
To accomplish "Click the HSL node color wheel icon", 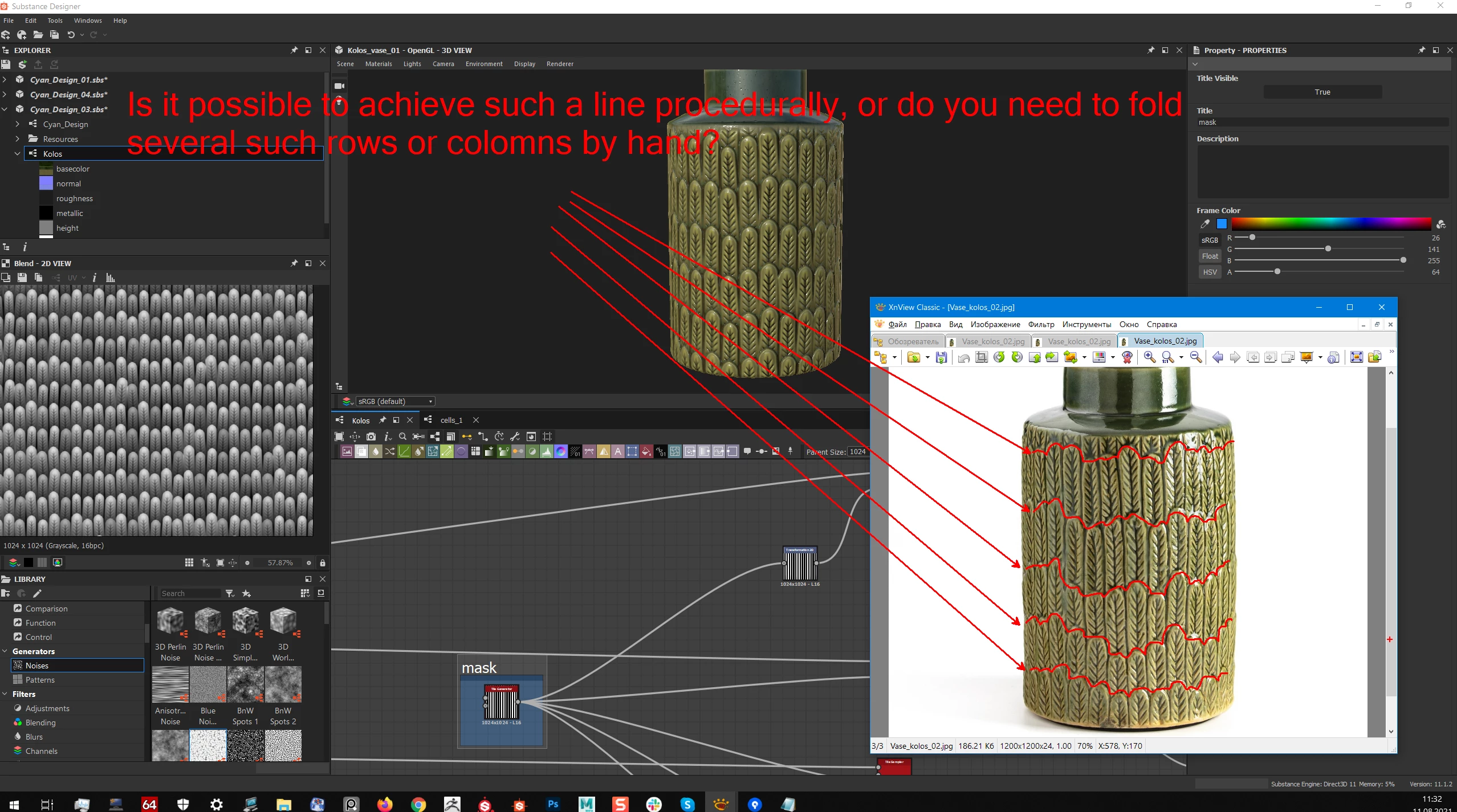I will (x=561, y=452).
